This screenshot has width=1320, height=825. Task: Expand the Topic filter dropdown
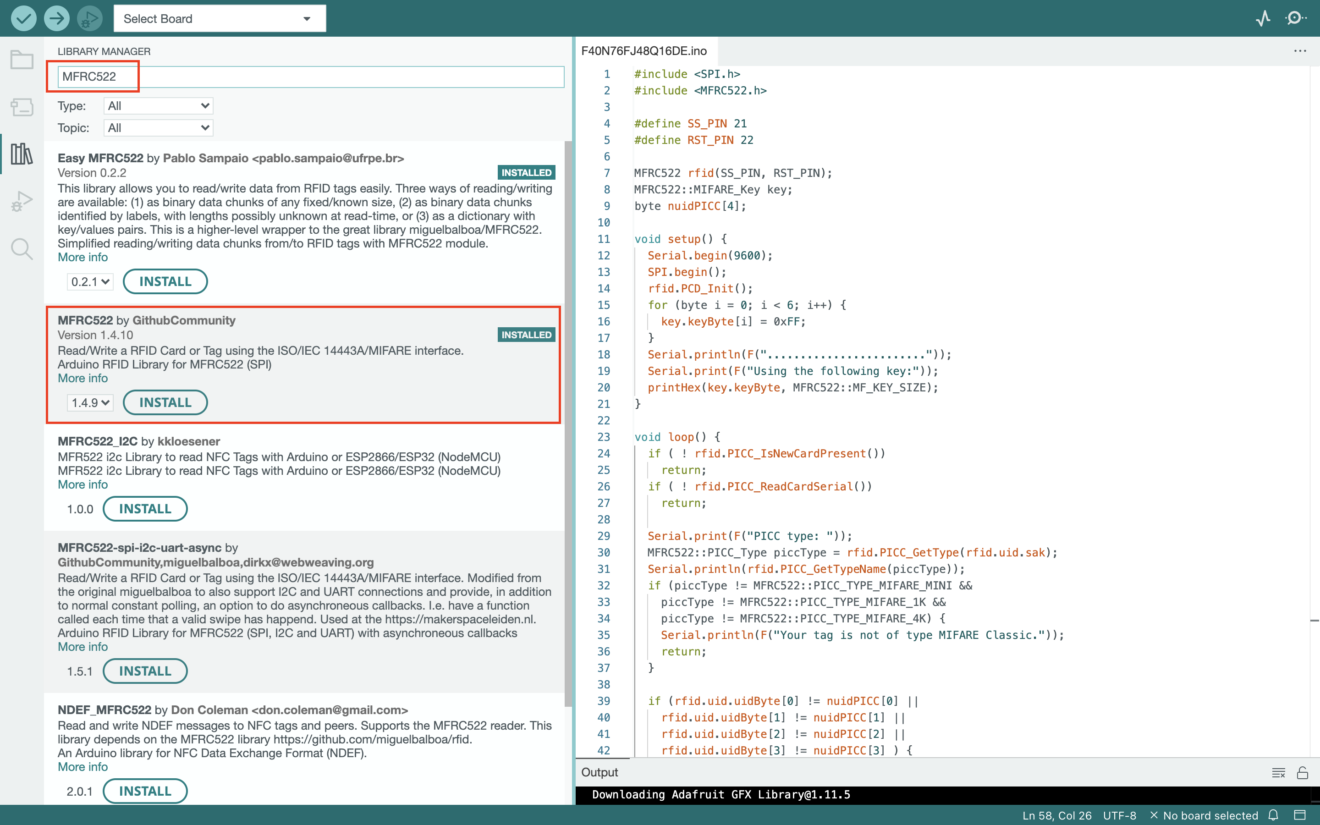coord(158,128)
